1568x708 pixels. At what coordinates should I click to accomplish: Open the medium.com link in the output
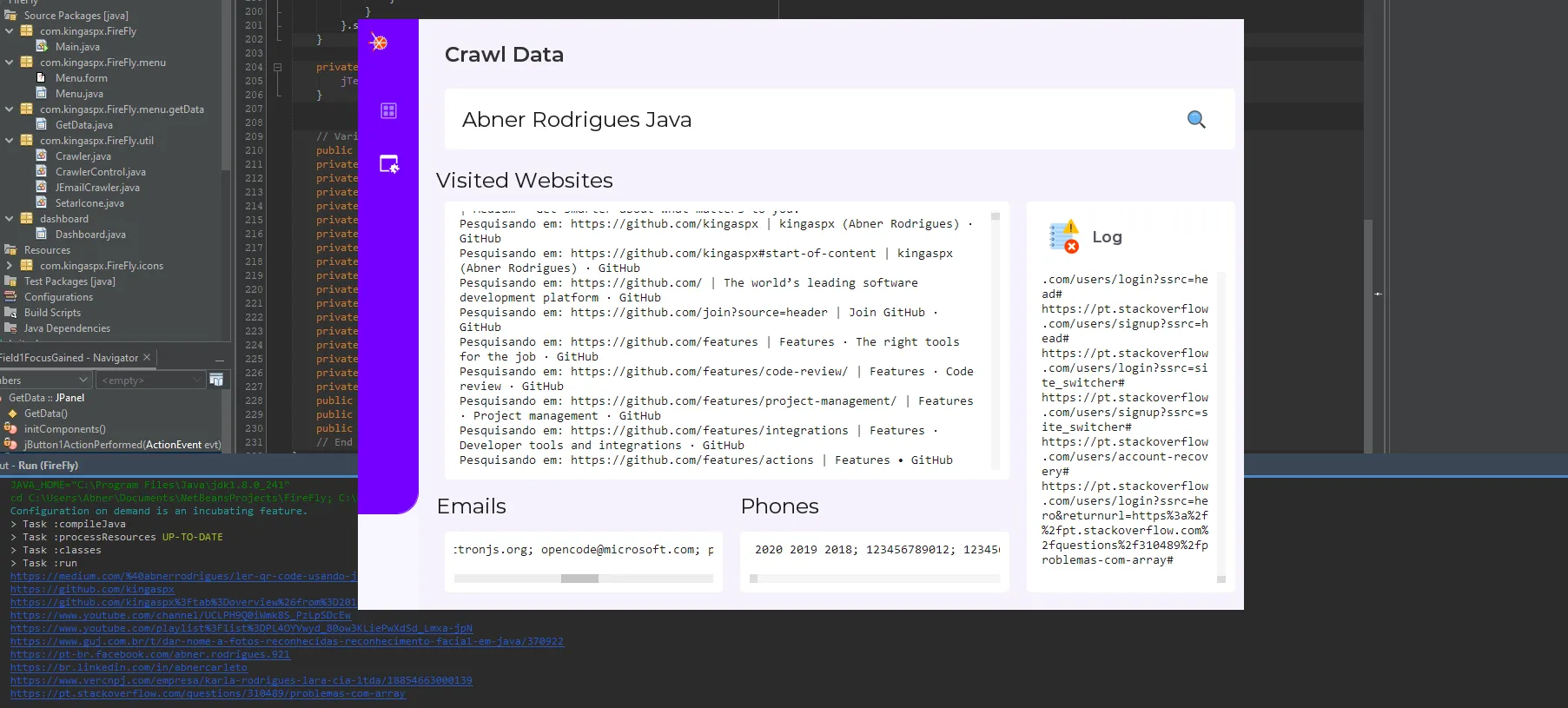(184, 576)
